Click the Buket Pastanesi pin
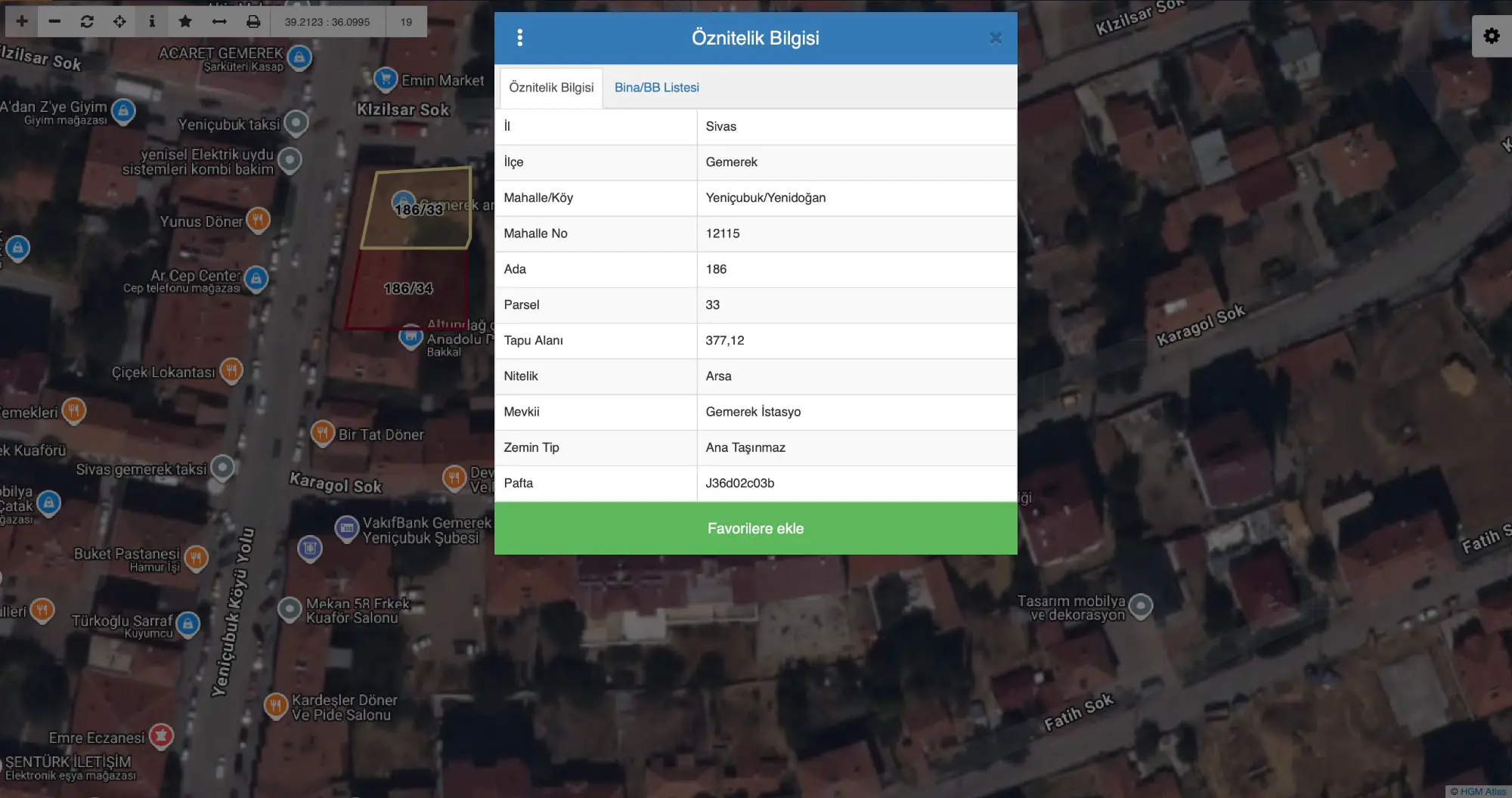This screenshot has width=1512, height=798. coord(196,558)
